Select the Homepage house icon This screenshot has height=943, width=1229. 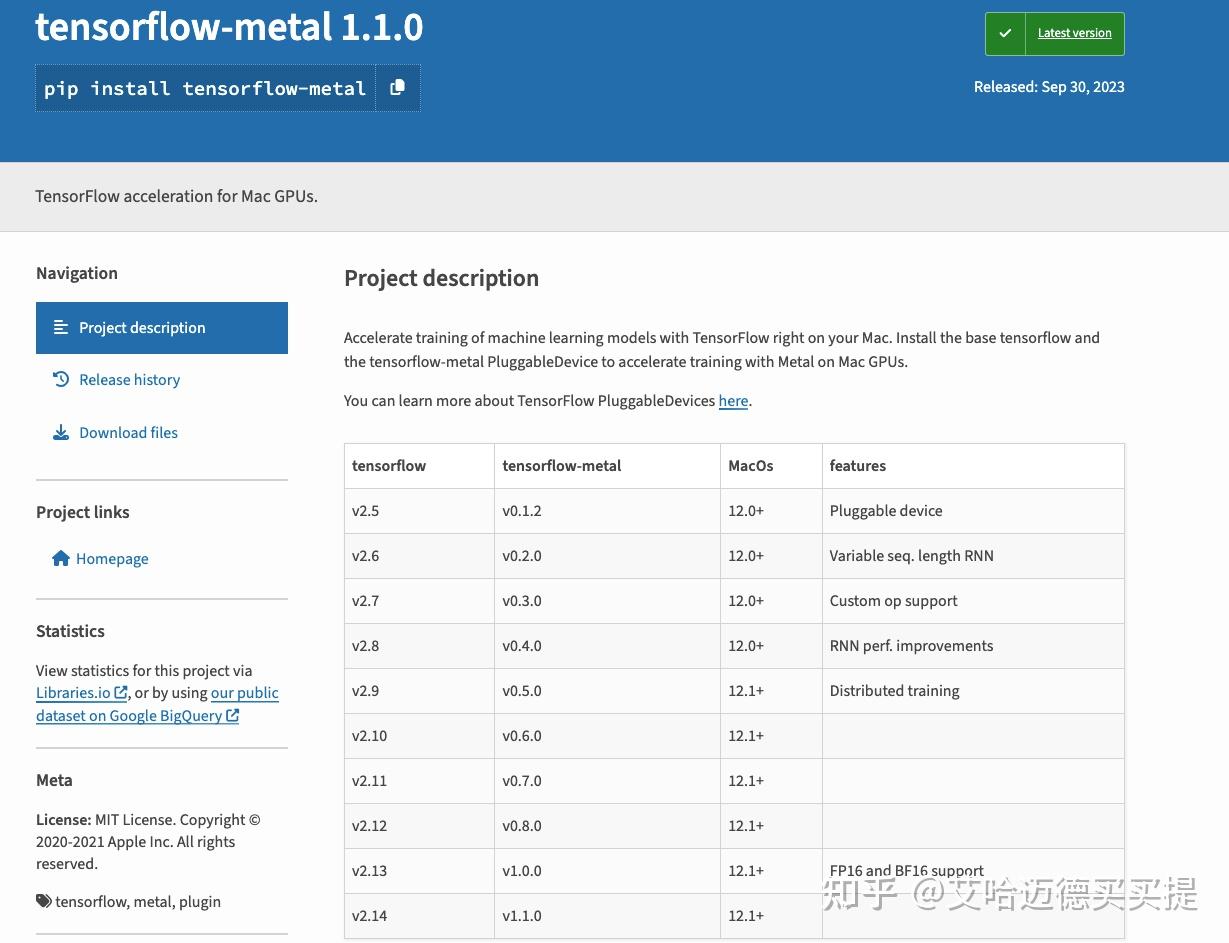(x=61, y=558)
